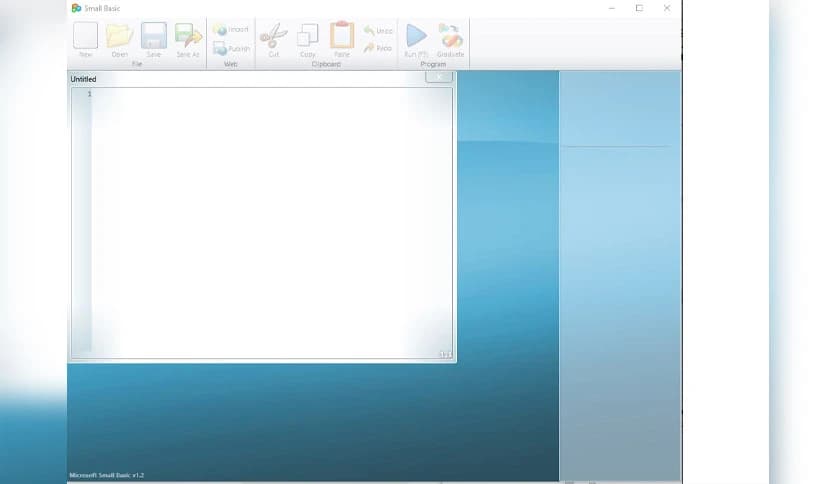Image resolution: width=836 pixels, height=484 pixels.
Task: Click the Small Basic logo in title bar
Action: tap(76, 8)
